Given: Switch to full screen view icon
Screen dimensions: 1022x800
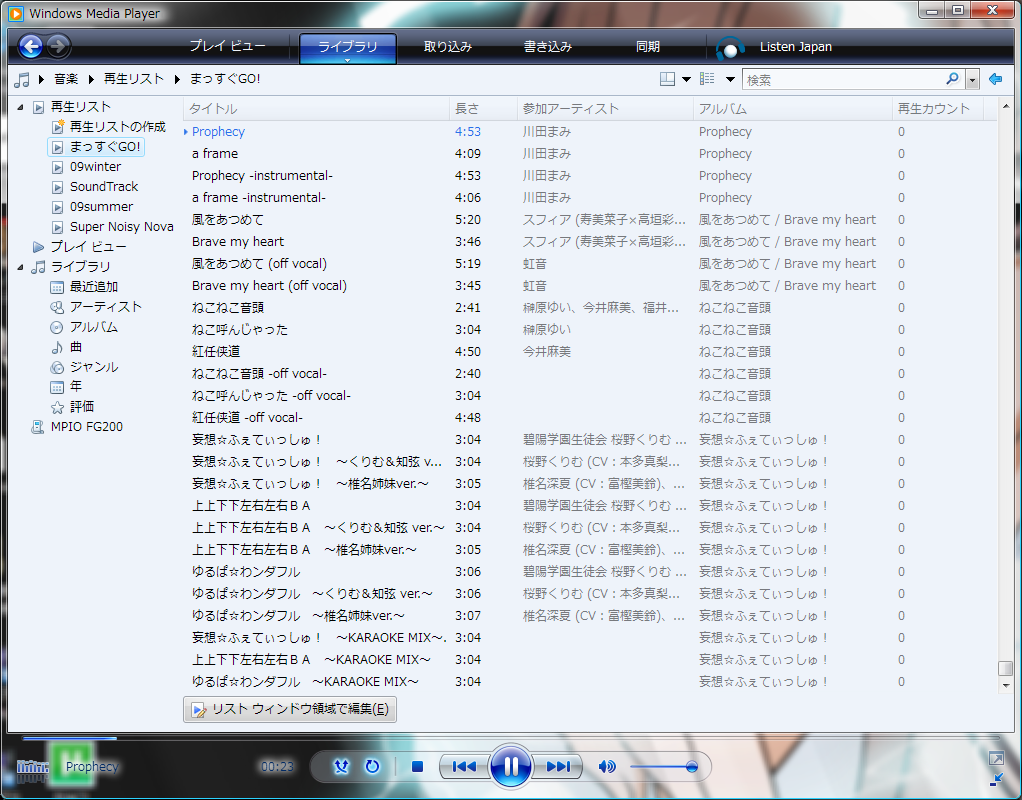Looking at the screenshot, I should click(996, 758).
